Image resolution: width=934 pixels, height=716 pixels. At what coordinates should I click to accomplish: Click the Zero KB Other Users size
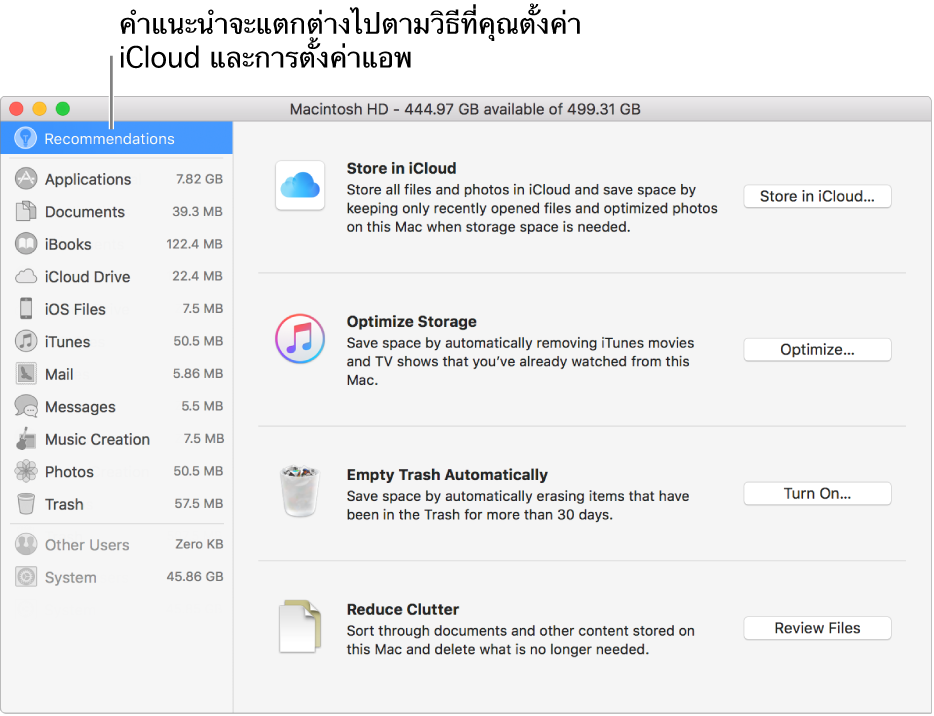pyautogui.click(x=199, y=544)
